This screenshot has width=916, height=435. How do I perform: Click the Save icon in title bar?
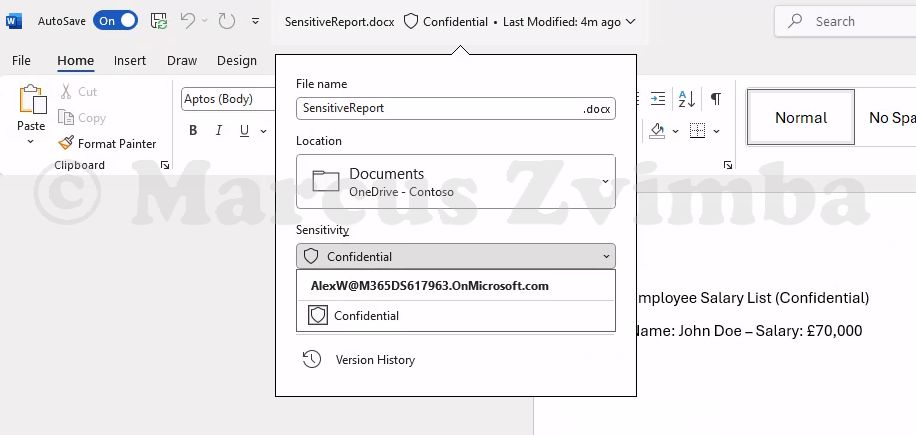coord(159,20)
